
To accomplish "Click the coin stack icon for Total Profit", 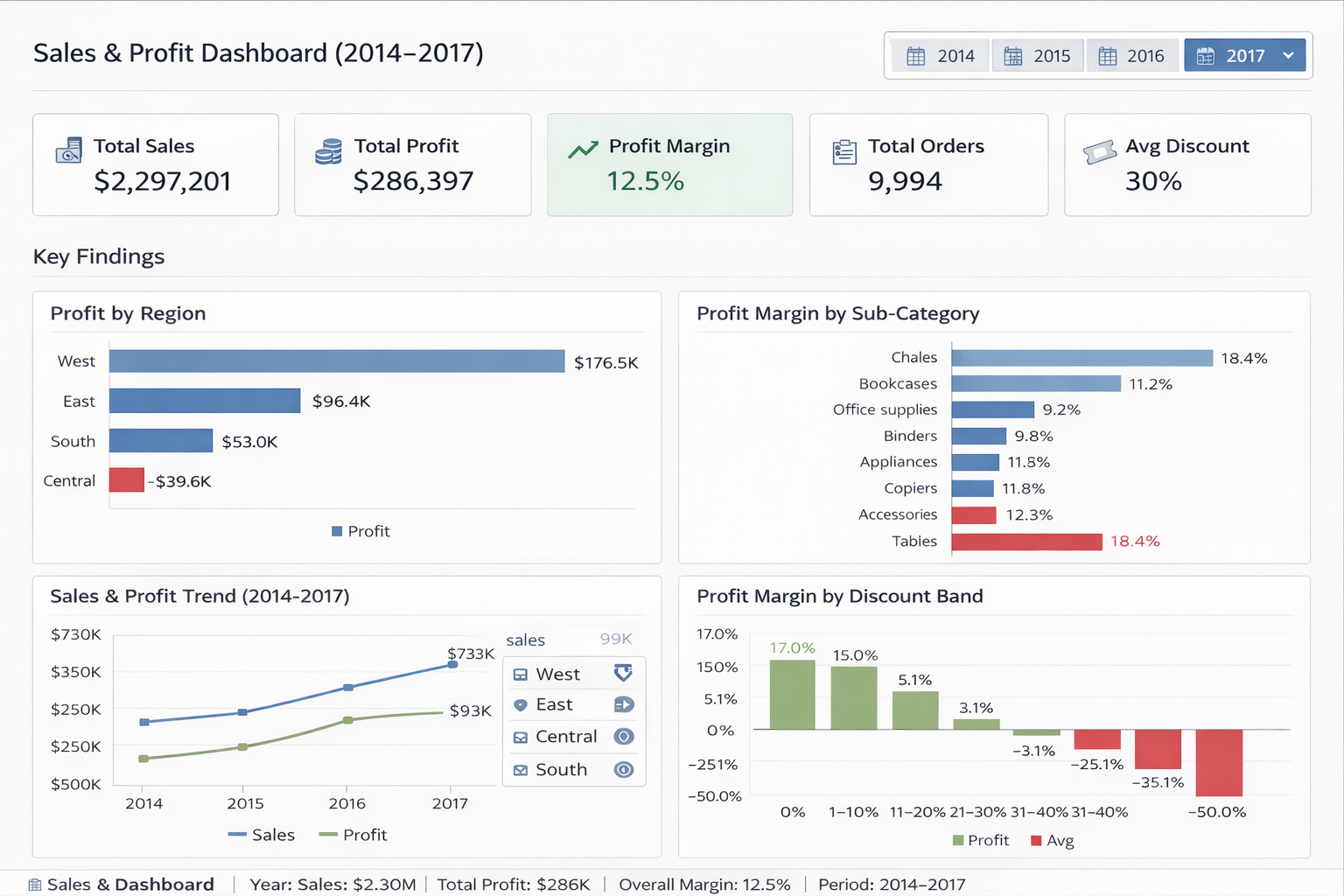I will point(329,151).
